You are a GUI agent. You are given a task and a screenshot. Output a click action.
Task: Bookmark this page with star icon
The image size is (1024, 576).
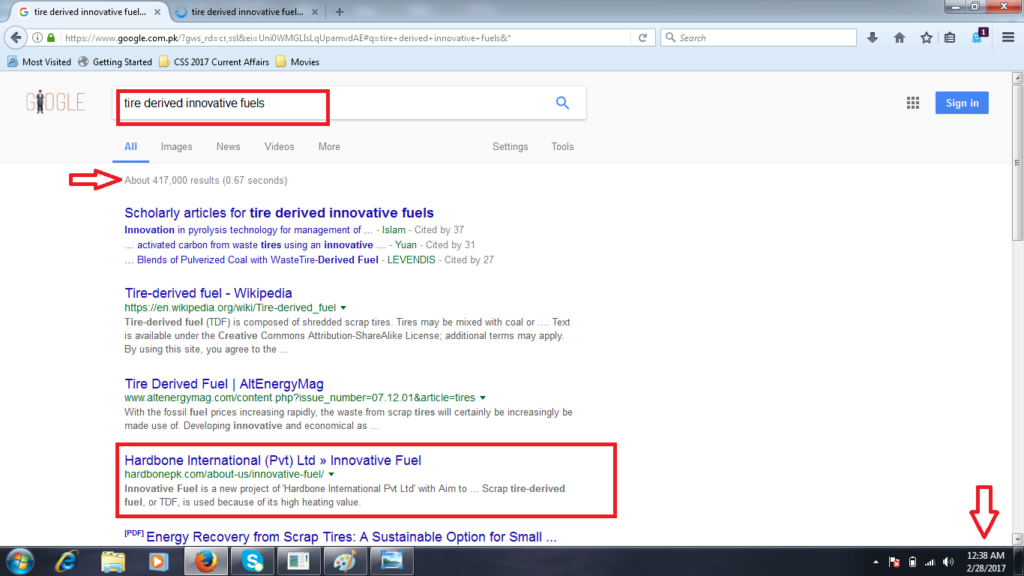click(x=926, y=38)
